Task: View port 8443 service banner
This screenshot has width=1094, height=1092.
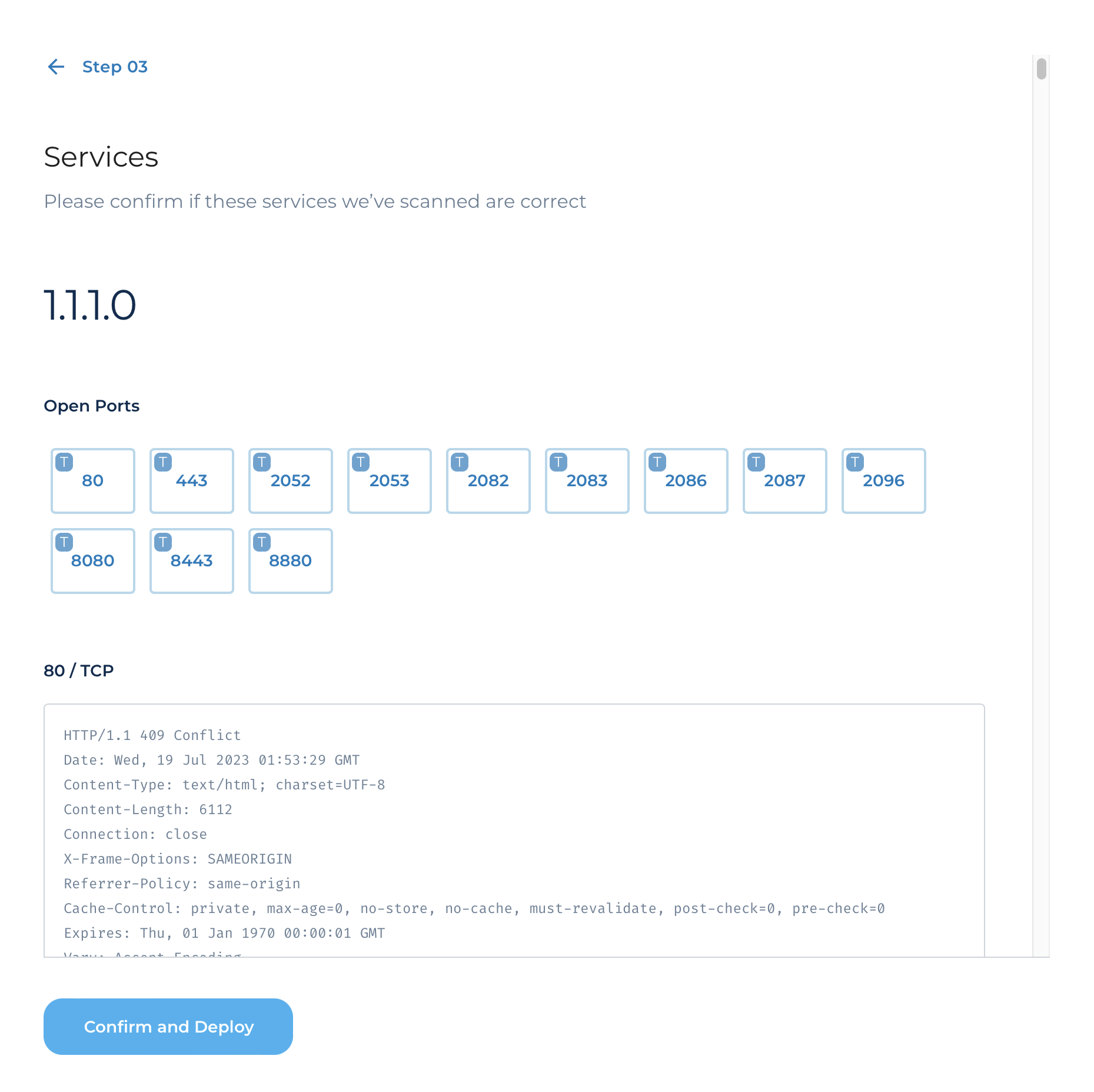Action: (x=192, y=561)
